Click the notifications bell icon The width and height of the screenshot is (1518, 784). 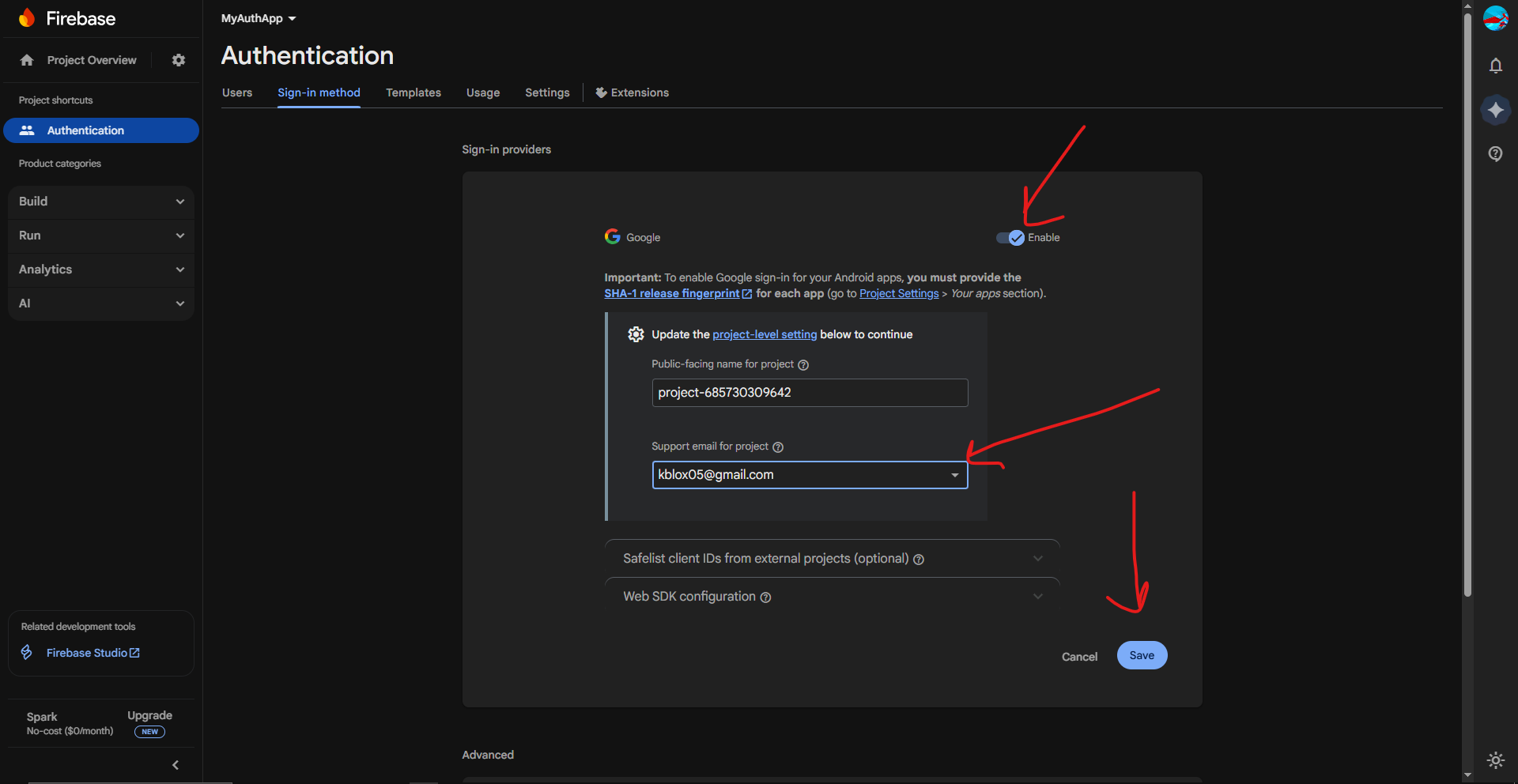point(1495,66)
